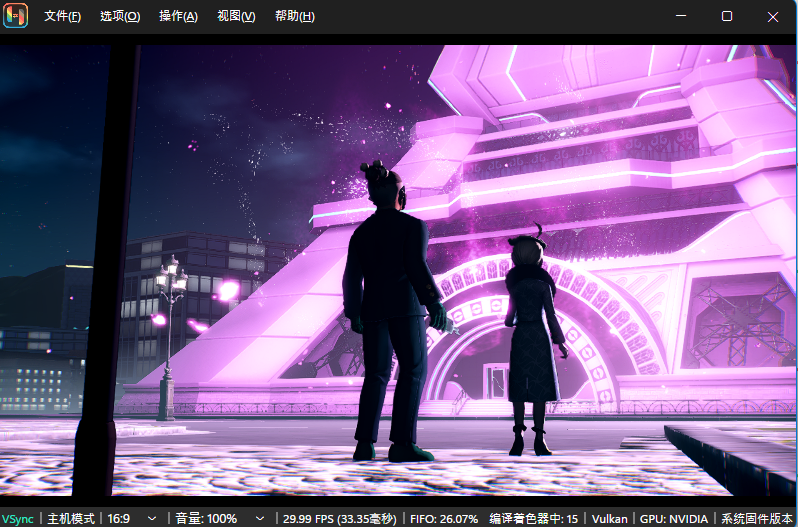Open the 视图(V) menu

(x=236, y=17)
